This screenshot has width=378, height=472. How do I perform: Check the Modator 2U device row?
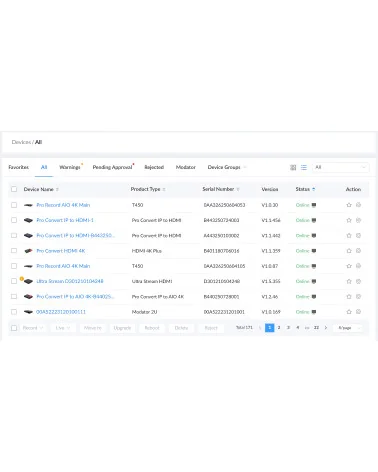tap(14, 312)
